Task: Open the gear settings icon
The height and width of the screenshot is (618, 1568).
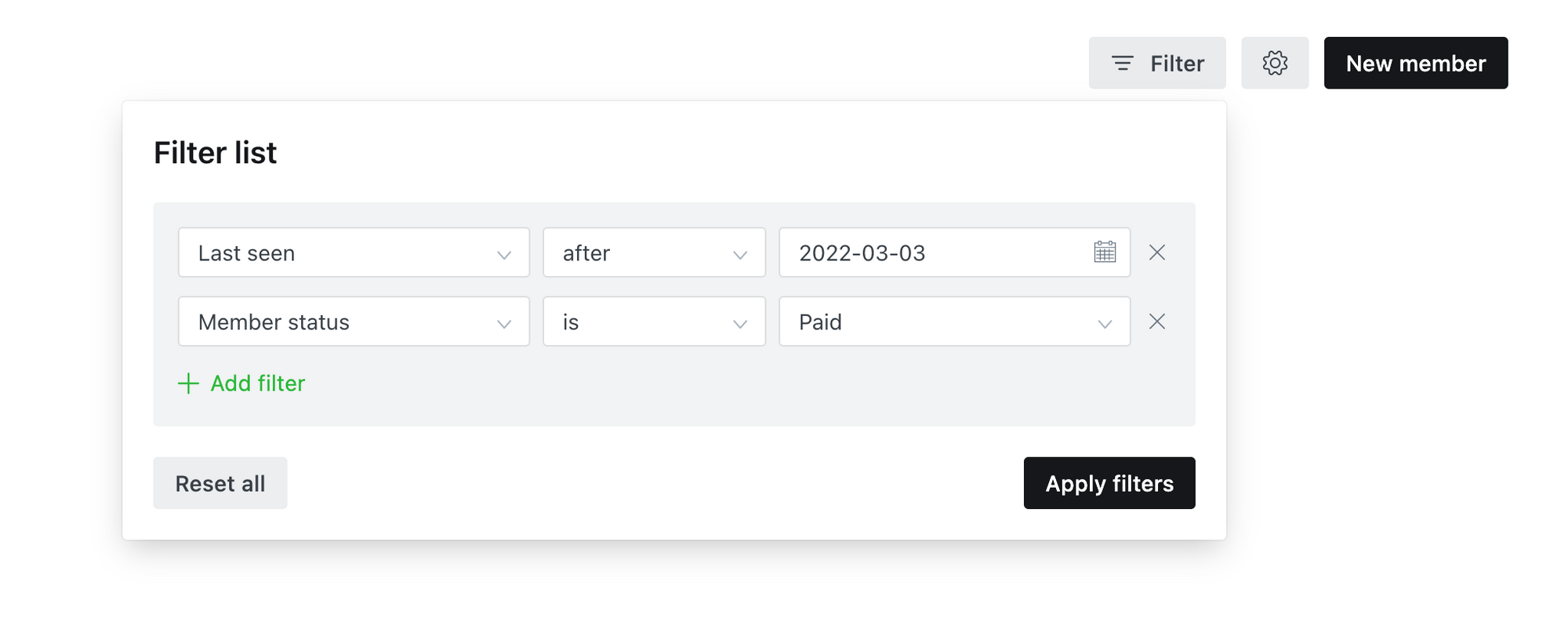Action: (x=1274, y=63)
